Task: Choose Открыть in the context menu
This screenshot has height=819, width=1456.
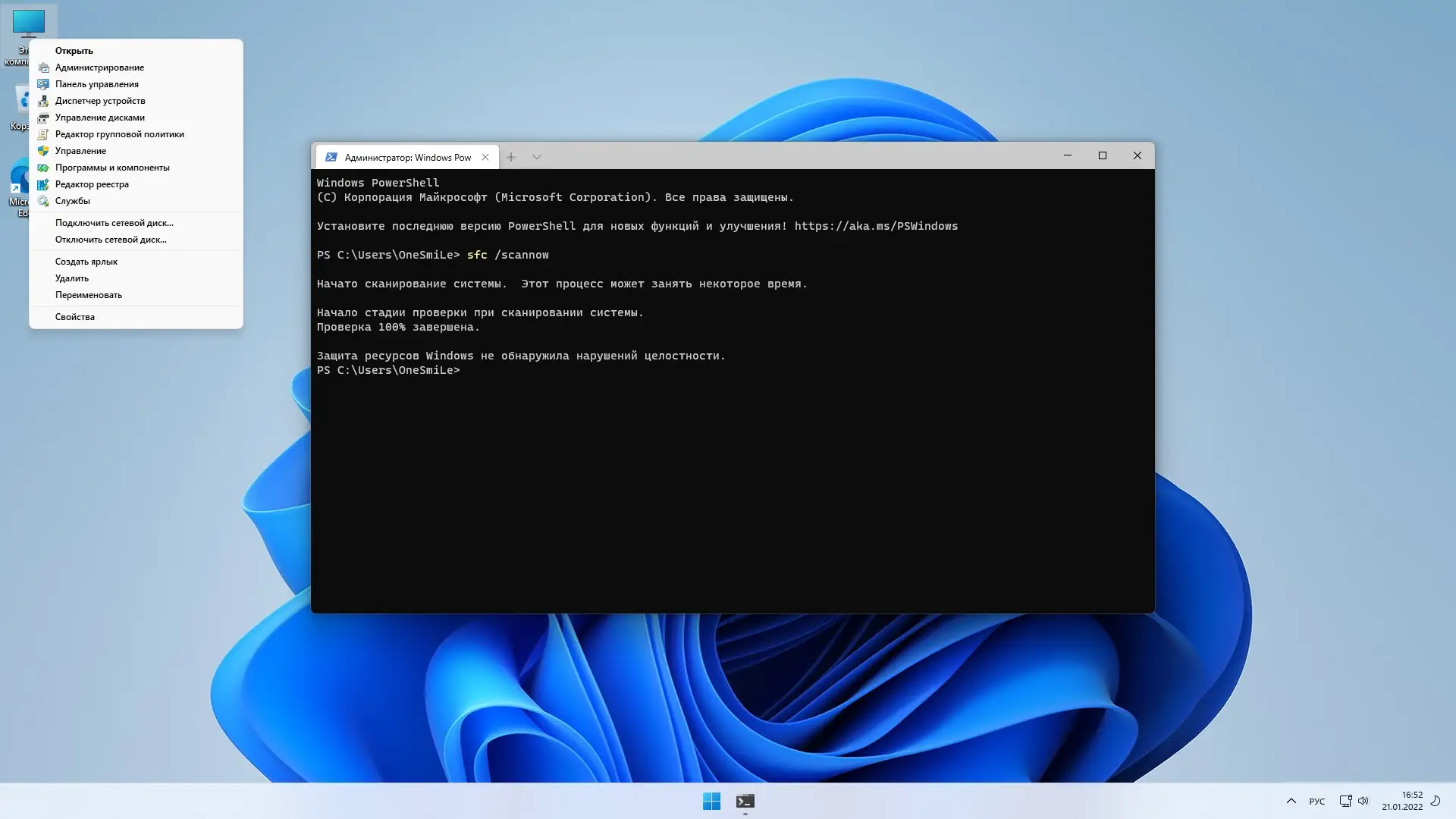Action: pos(74,51)
